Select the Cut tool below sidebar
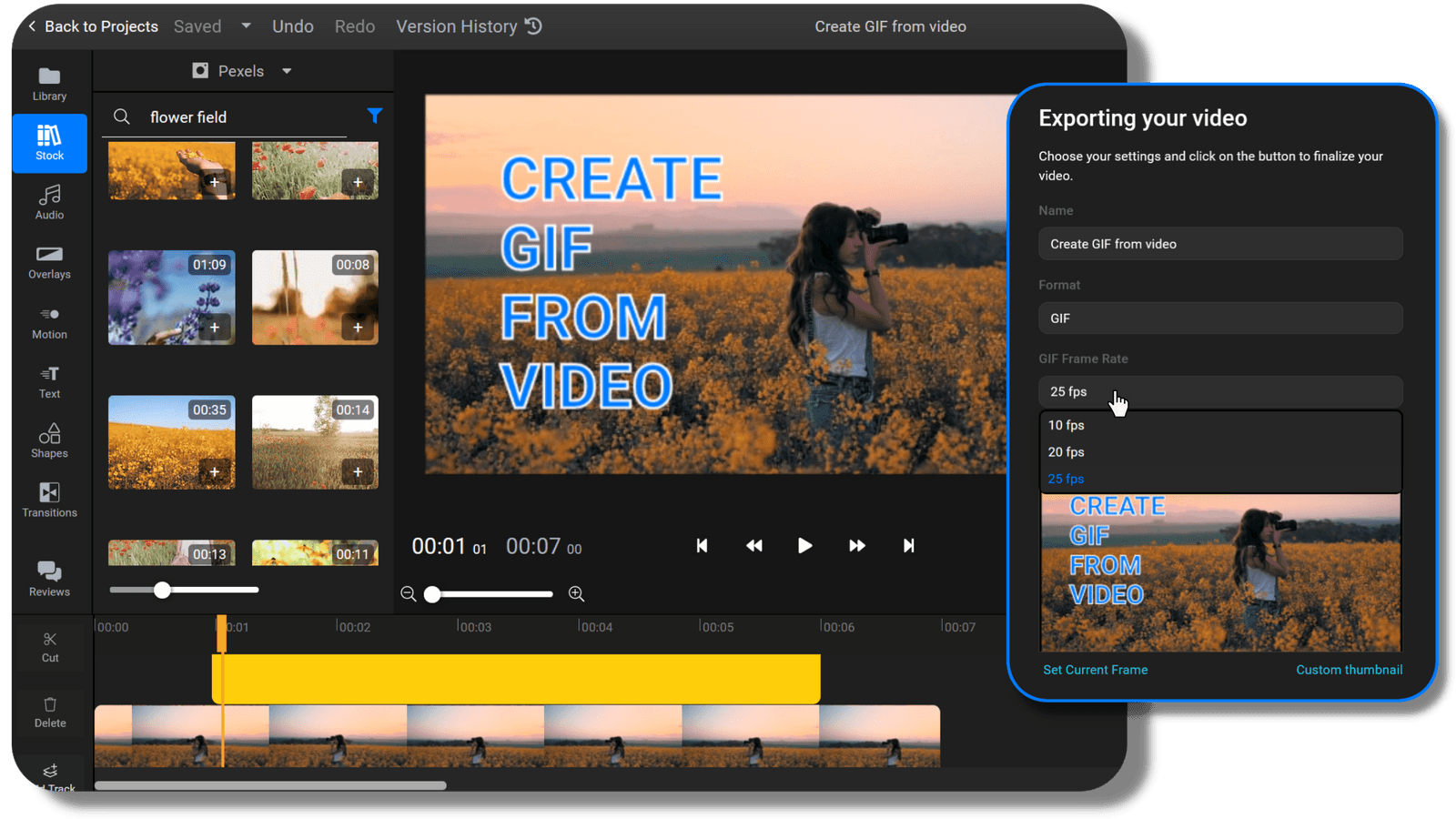 pyautogui.click(x=49, y=646)
